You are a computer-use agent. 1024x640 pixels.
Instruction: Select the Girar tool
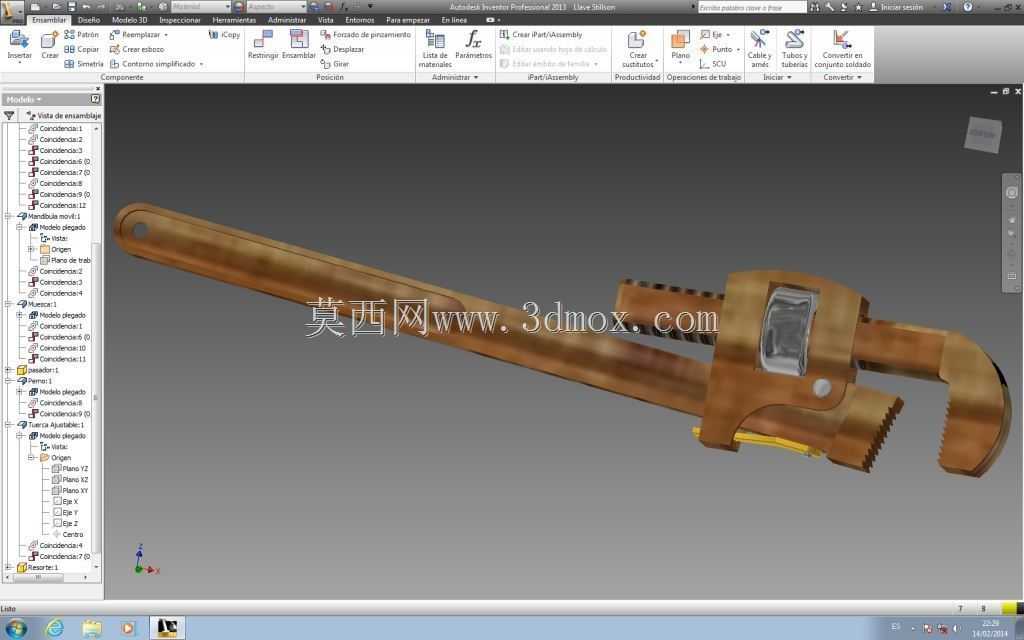335,64
